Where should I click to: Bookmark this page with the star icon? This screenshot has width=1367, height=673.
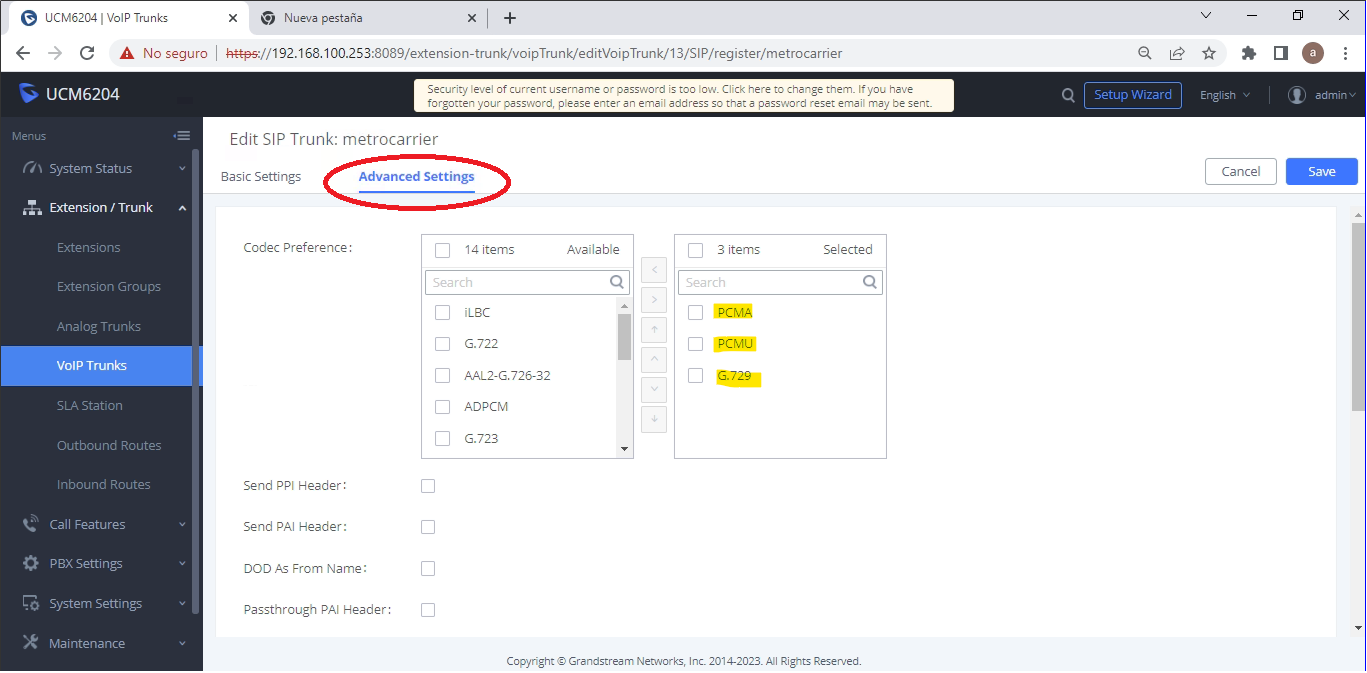pyautogui.click(x=1209, y=53)
